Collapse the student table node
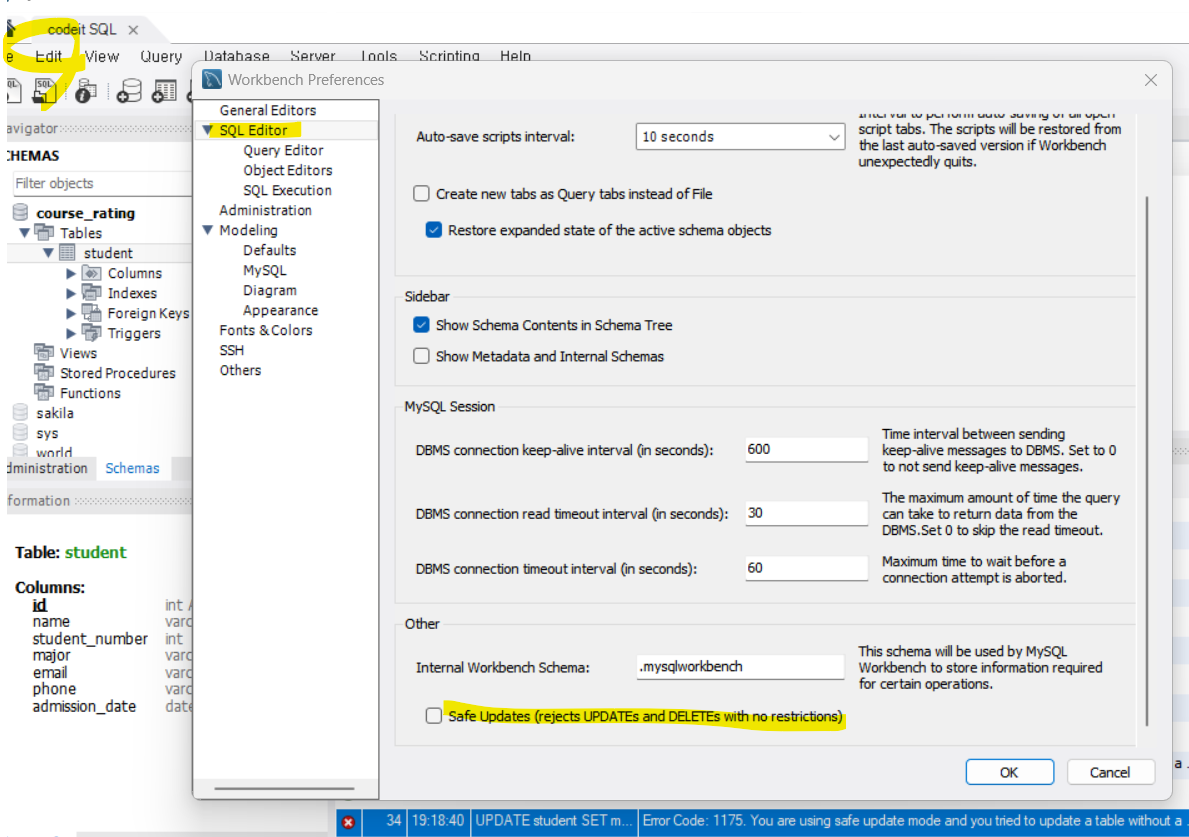 (48, 252)
